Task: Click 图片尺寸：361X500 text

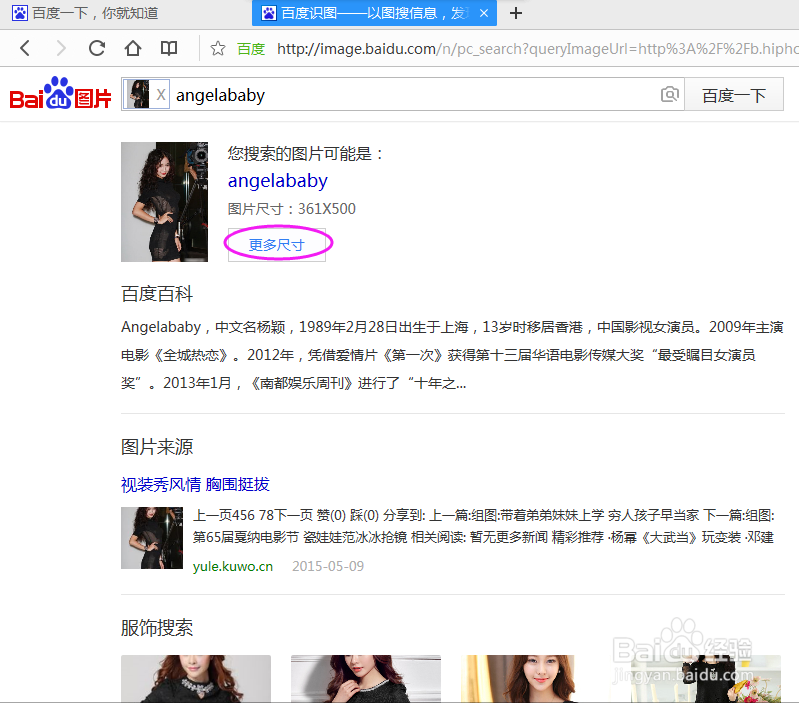Action: (291, 209)
